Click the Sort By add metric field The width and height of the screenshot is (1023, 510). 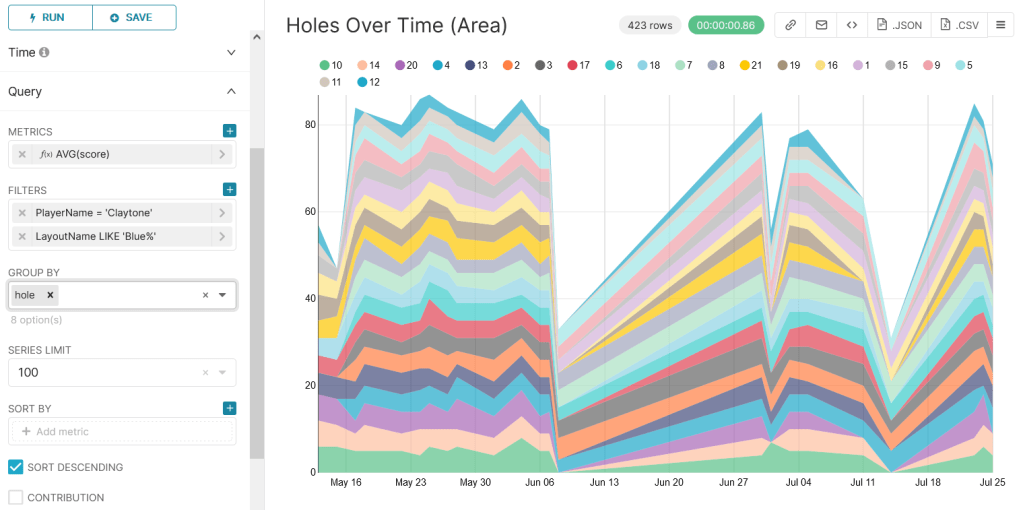coord(122,431)
